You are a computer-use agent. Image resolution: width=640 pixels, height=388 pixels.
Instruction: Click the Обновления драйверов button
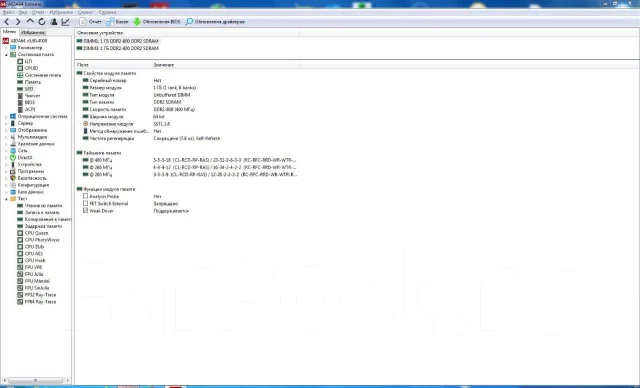coord(215,22)
